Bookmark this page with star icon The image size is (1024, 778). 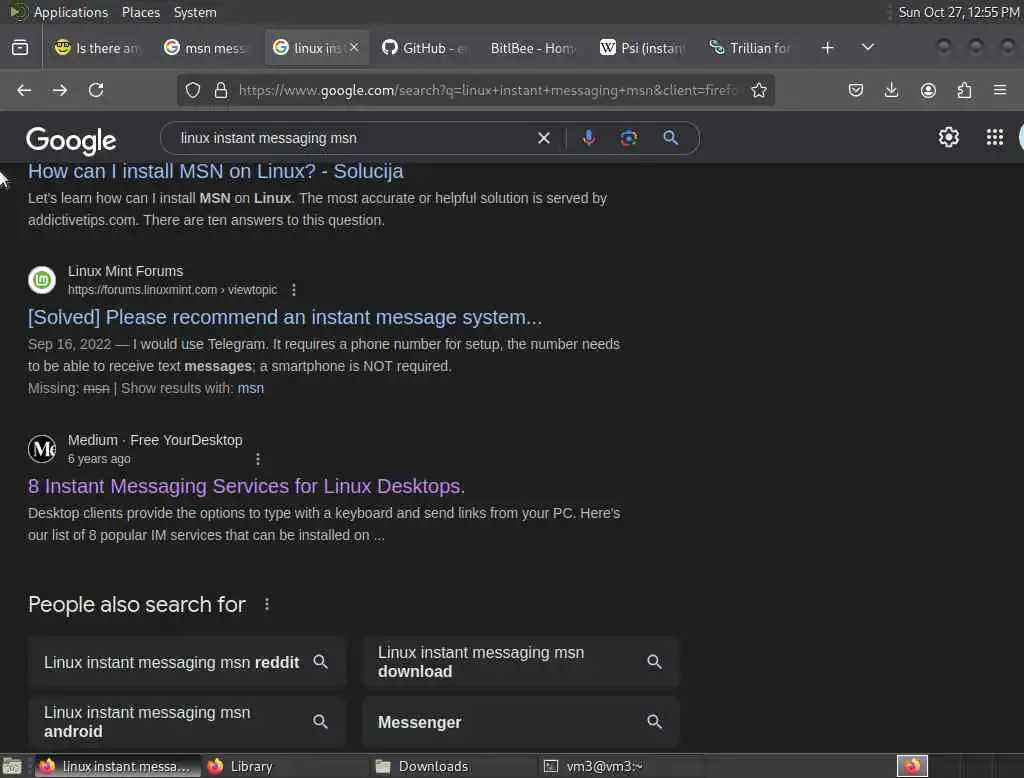(758, 90)
